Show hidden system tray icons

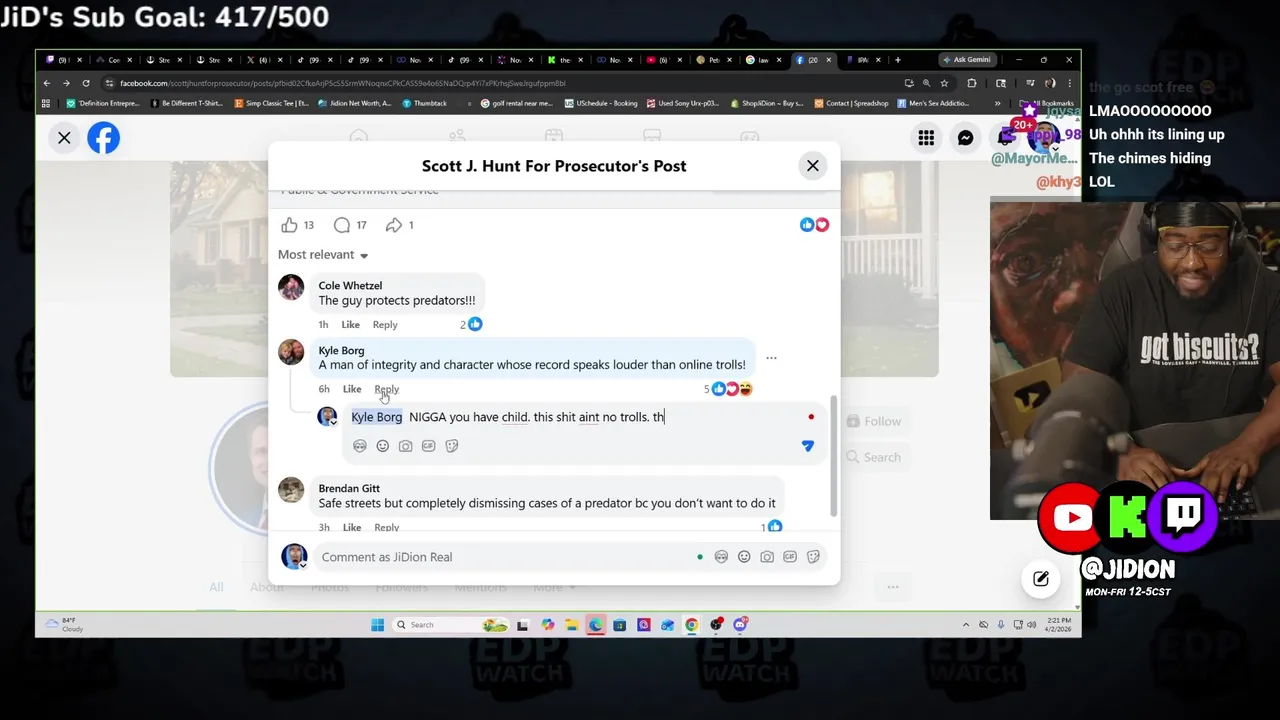[x=966, y=625]
